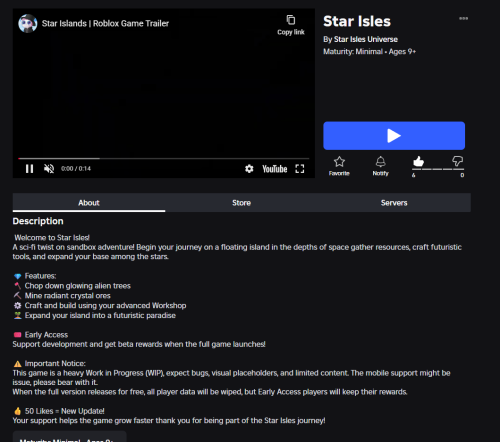The image size is (500, 442).
Task: Select the About tab
Action: pyautogui.click(x=89, y=203)
